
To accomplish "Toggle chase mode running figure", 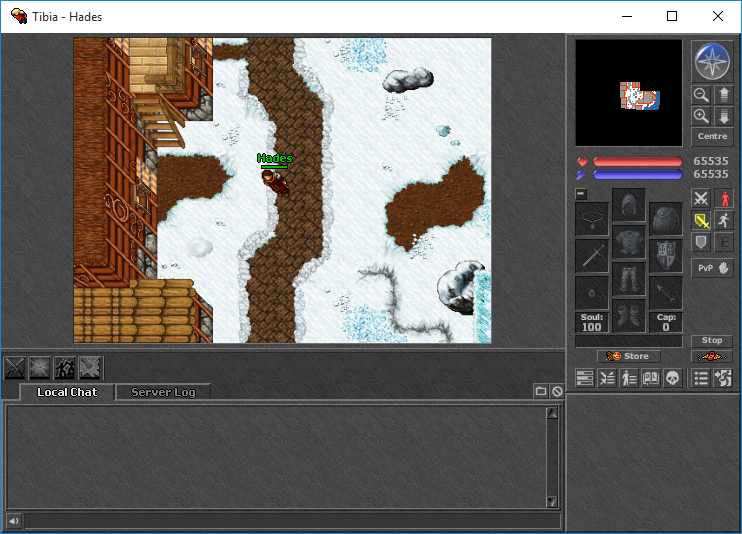I will click(724, 221).
